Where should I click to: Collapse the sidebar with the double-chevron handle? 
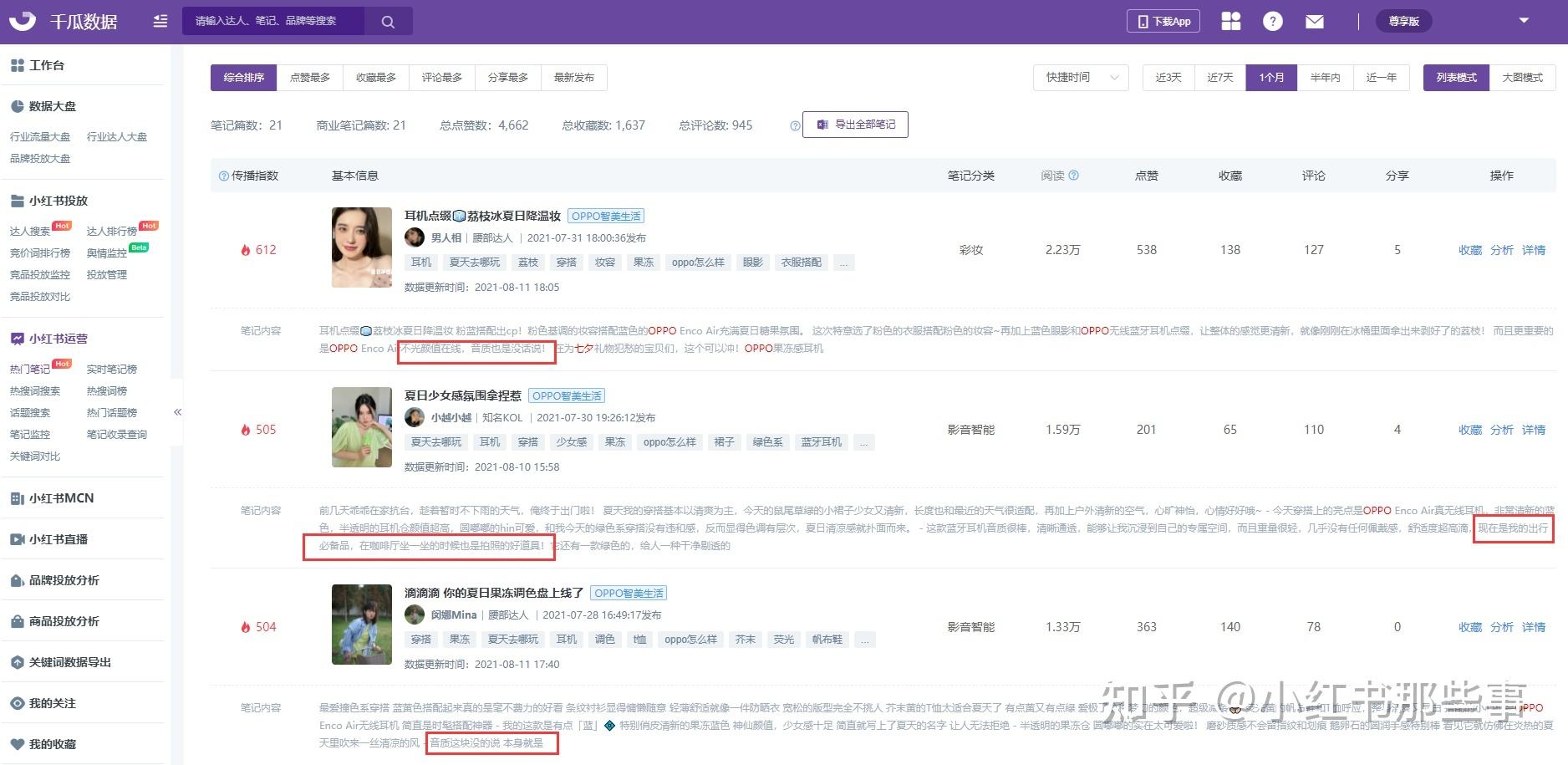click(177, 412)
